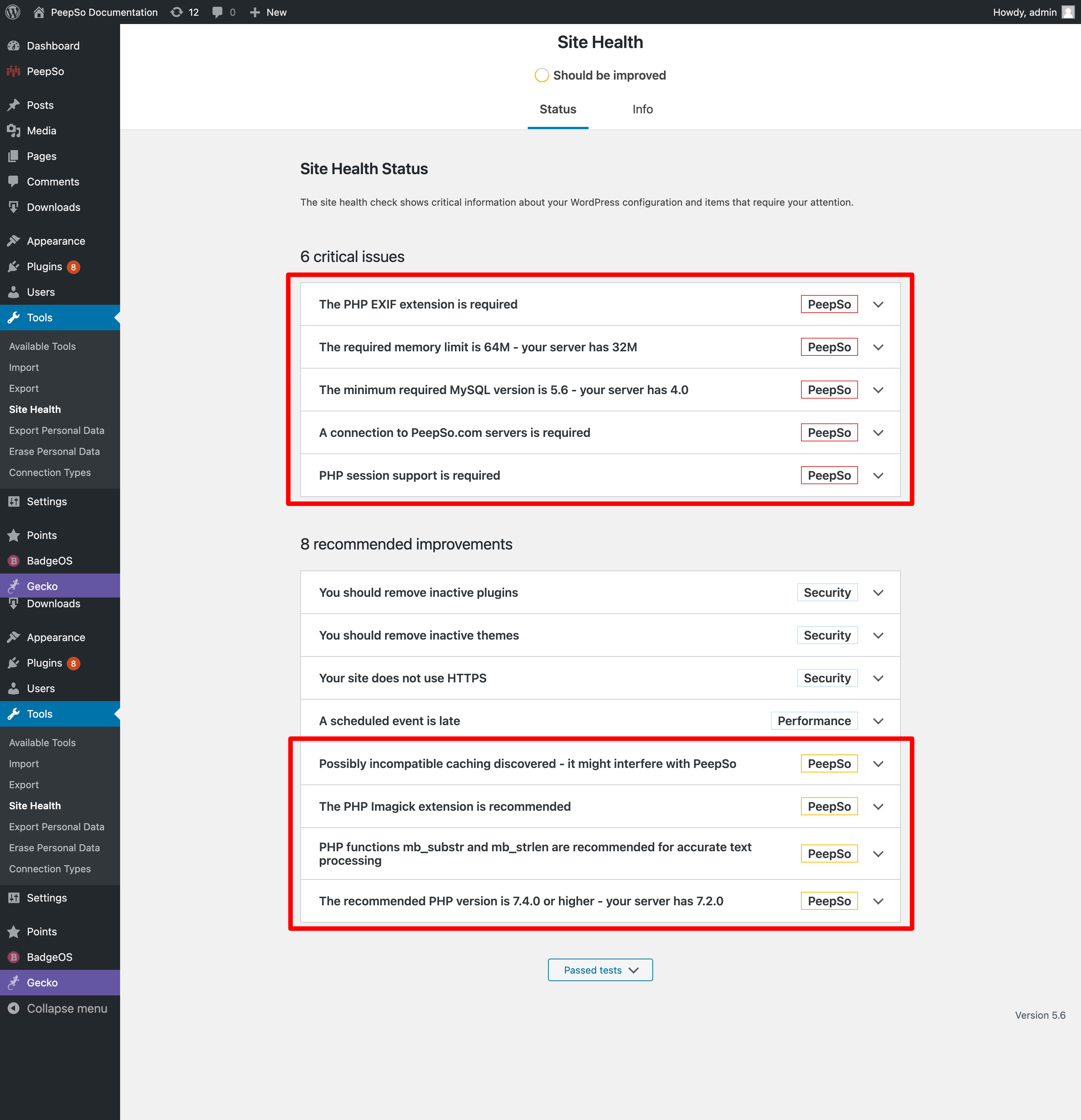The width and height of the screenshot is (1081, 1120).
Task: Expand 'A connection to PeepSo.com servers' chevron
Action: tap(878, 433)
